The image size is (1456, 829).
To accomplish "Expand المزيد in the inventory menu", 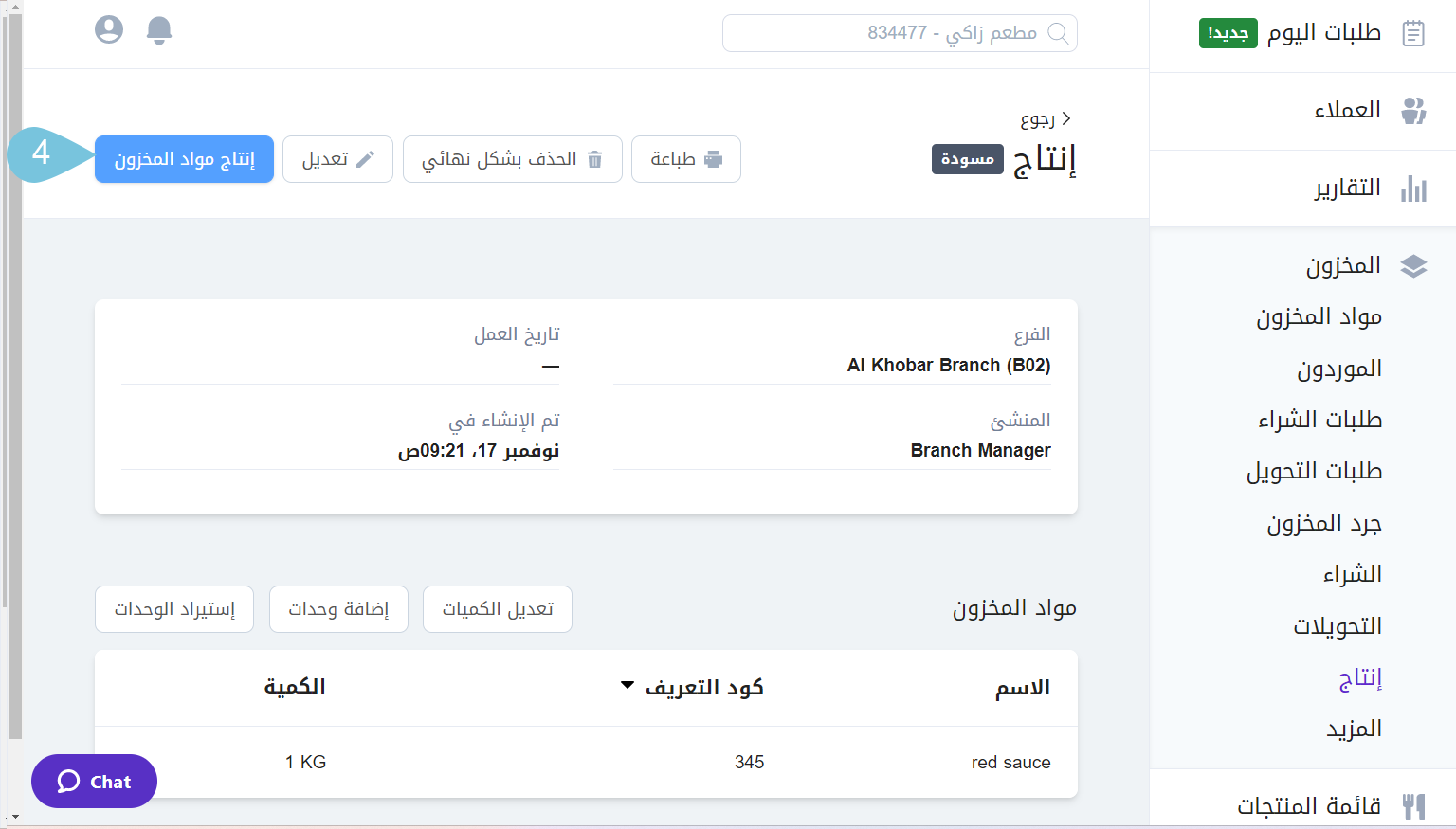I will pos(1354,729).
